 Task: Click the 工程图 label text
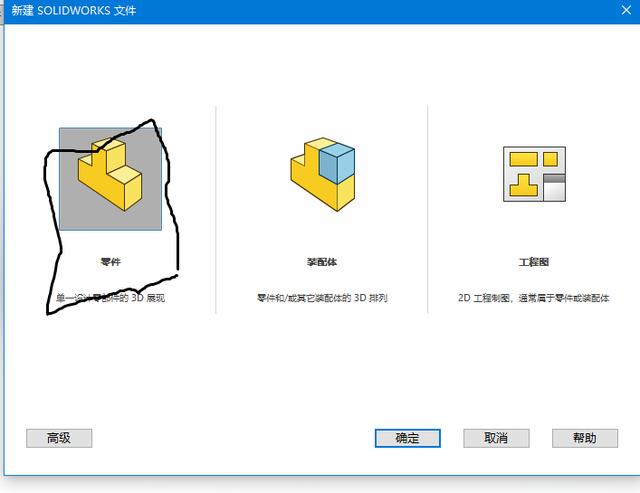tap(534, 262)
